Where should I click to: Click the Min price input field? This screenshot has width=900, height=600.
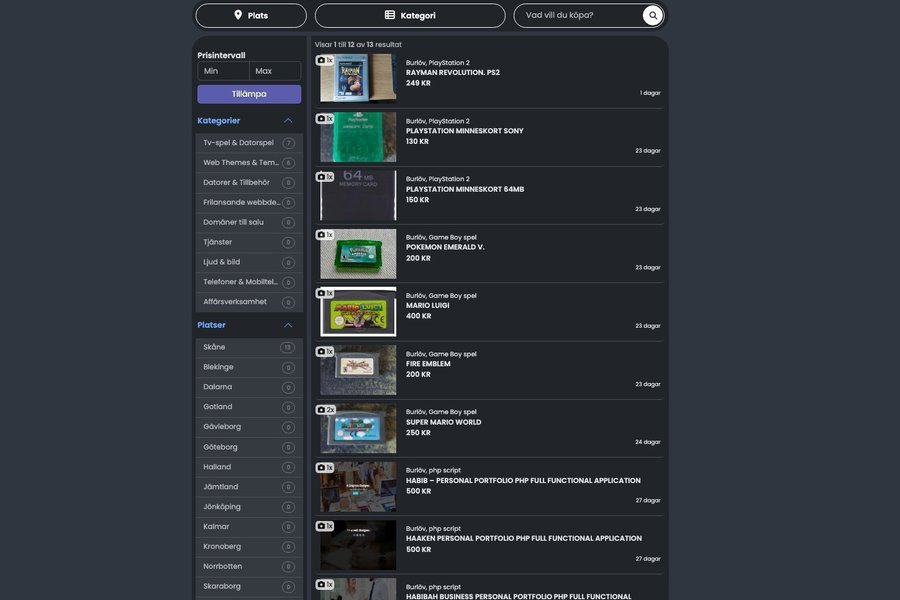(223, 71)
